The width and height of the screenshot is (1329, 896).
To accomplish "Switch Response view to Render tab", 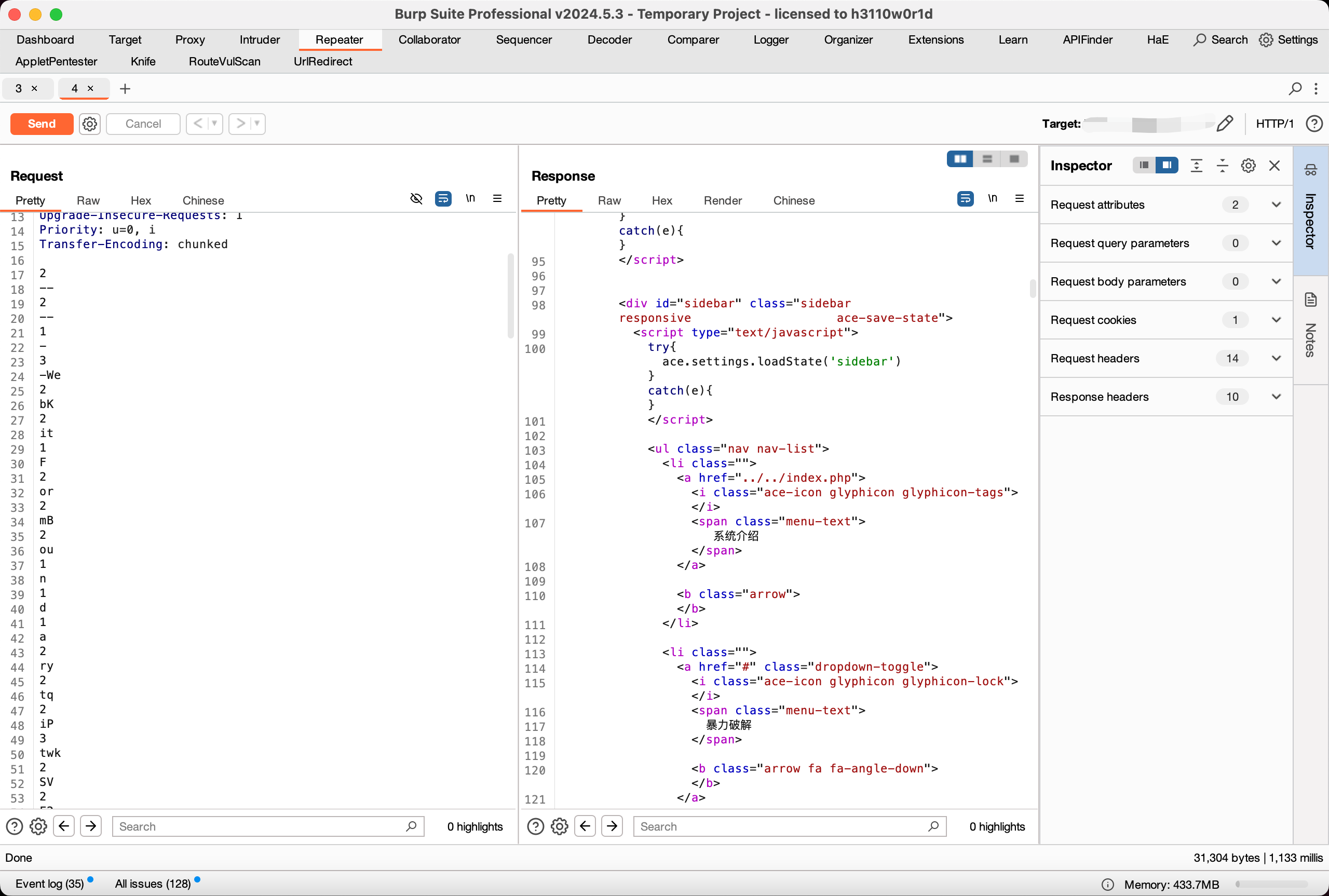I will [722, 200].
